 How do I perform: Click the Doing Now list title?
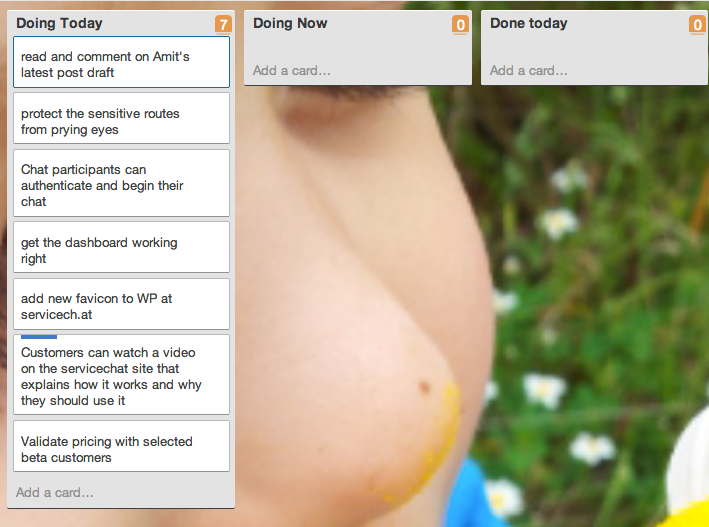290,24
